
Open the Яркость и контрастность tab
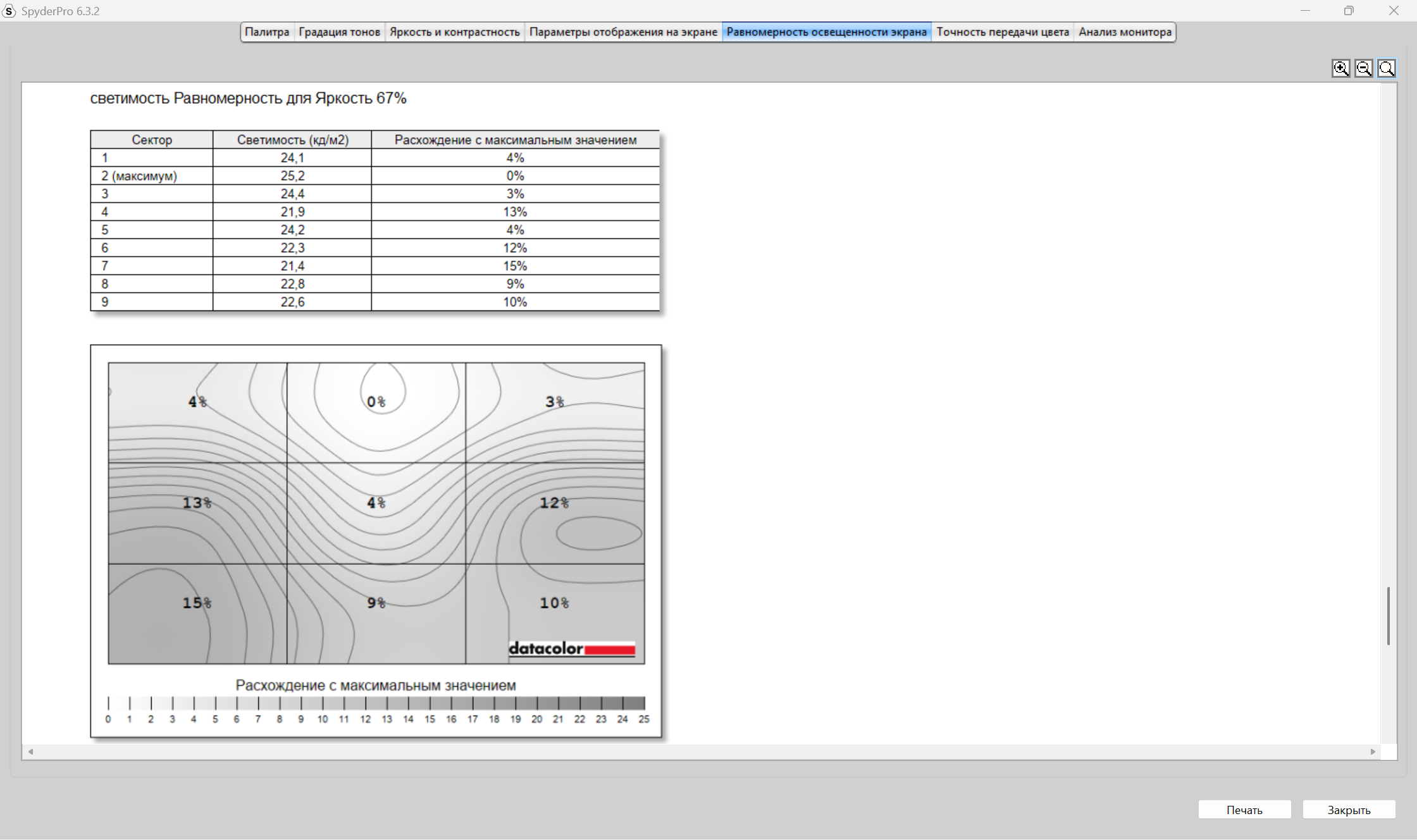(x=454, y=32)
